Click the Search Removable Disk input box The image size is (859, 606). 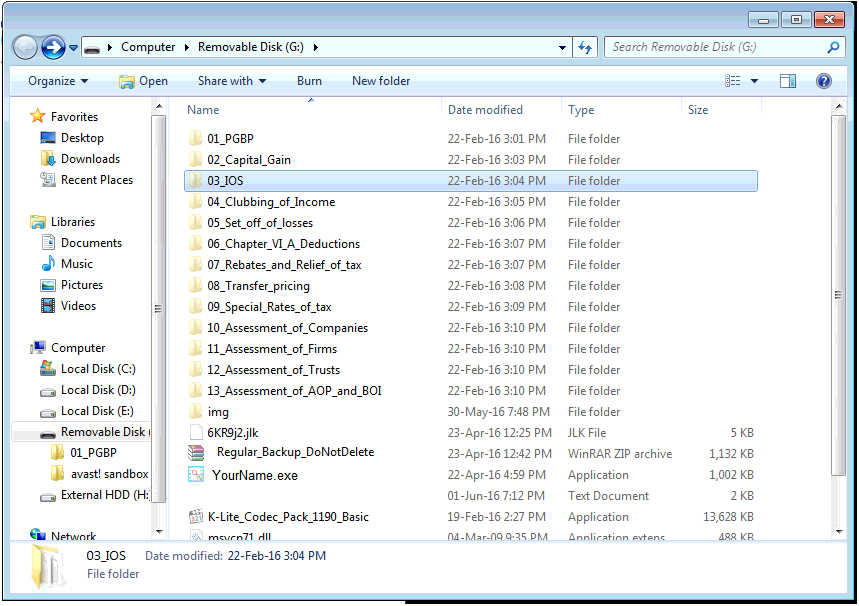point(715,47)
